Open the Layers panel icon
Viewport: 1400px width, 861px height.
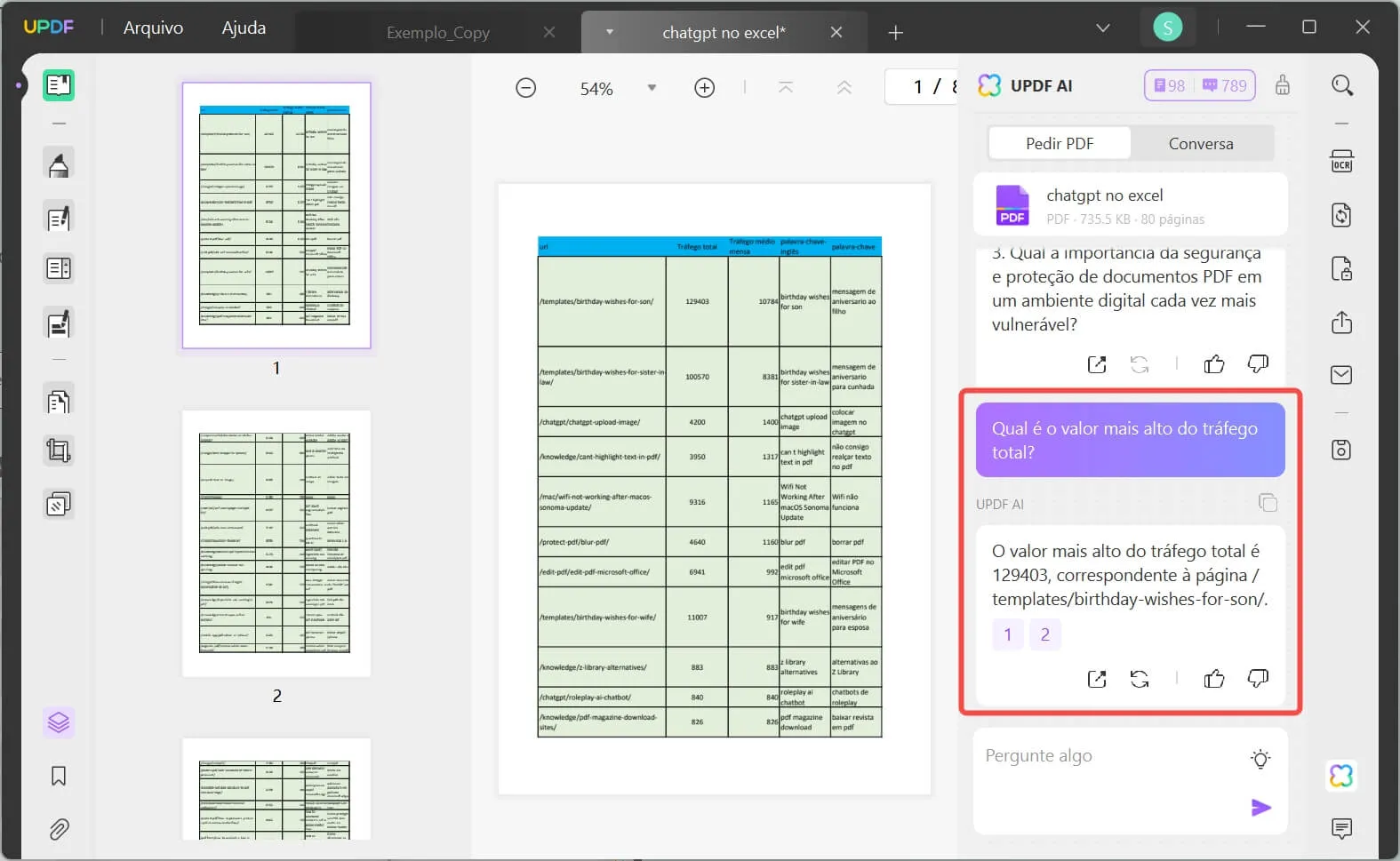click(x=59, y=722)
